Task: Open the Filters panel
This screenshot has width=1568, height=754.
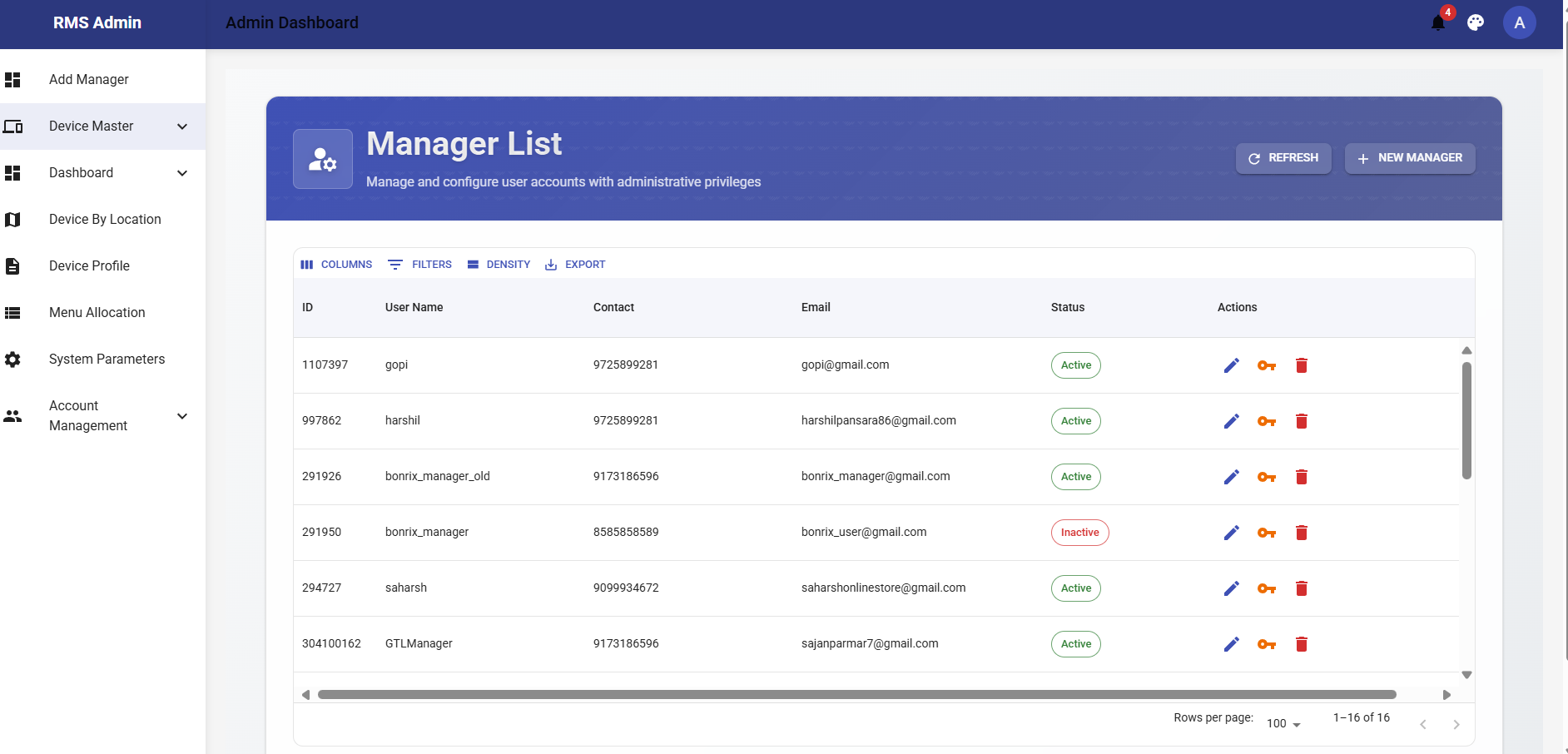Action: click(420, 265)
